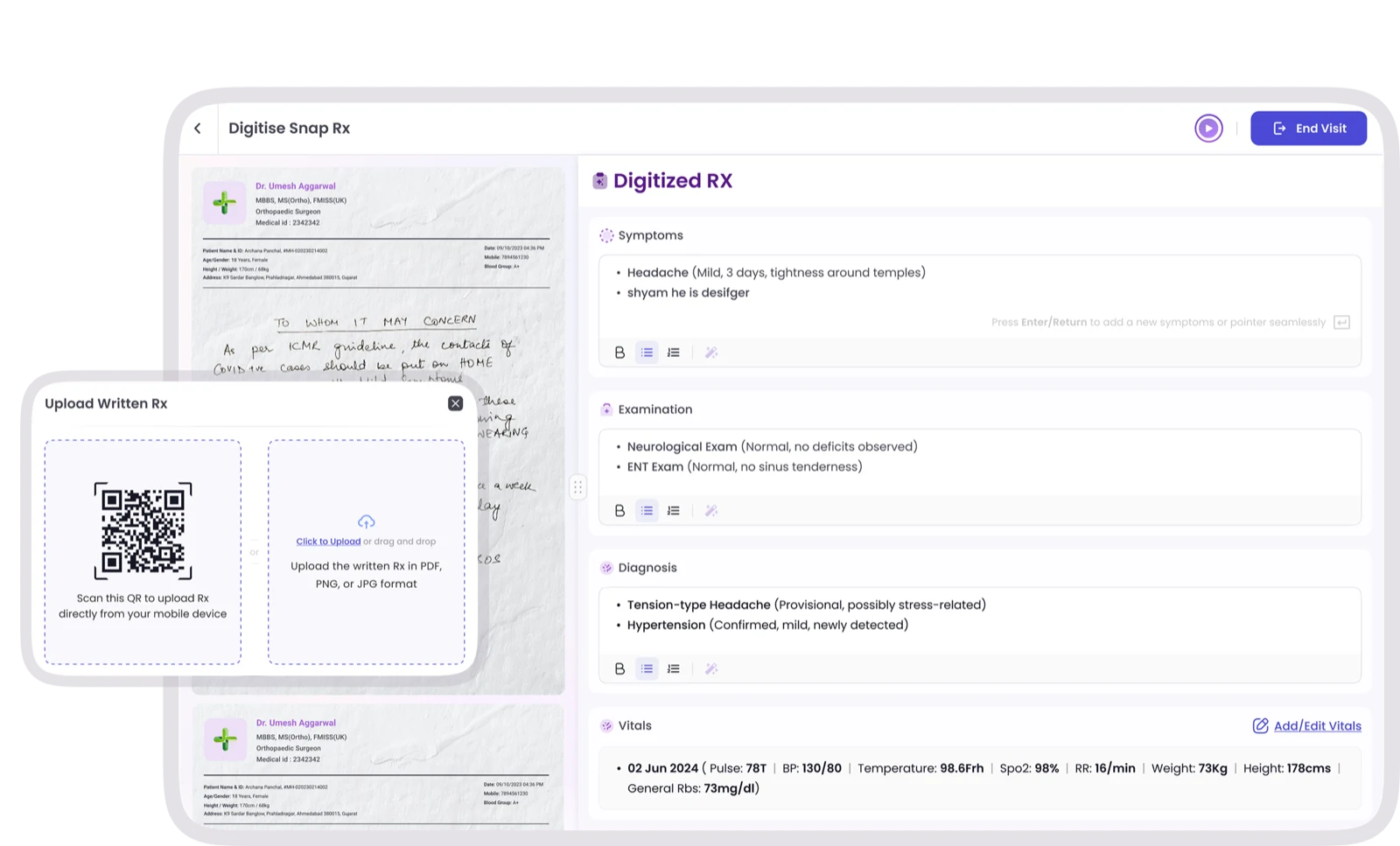Toggle bold in Examination toolbar
1400x846 pixels.
click(619, 511)
